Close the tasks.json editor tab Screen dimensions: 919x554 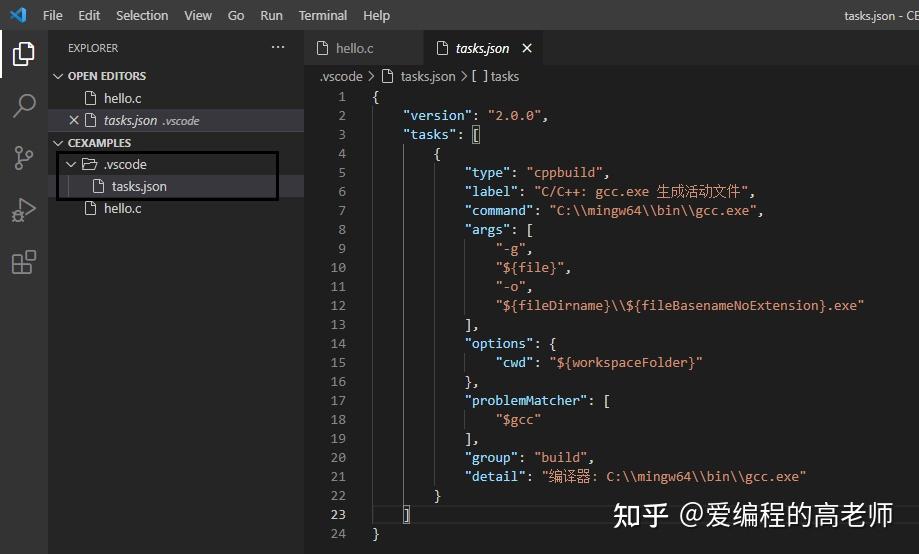527,48
